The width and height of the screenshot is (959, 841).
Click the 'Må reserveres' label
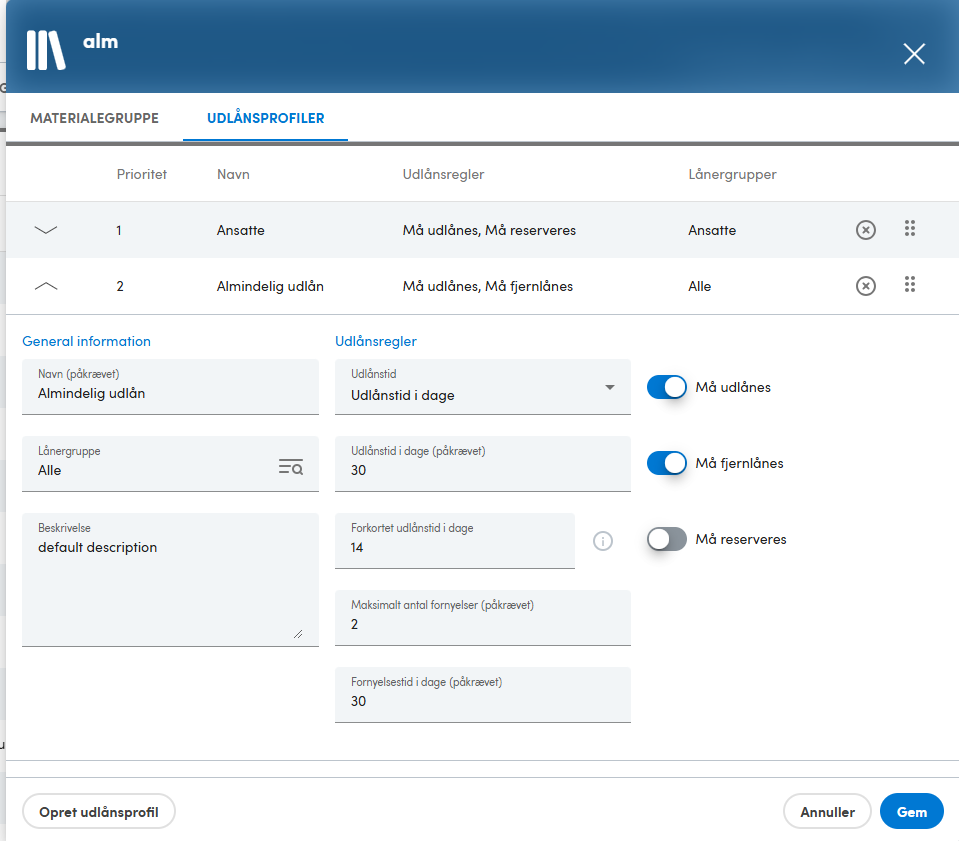[741, 539]
